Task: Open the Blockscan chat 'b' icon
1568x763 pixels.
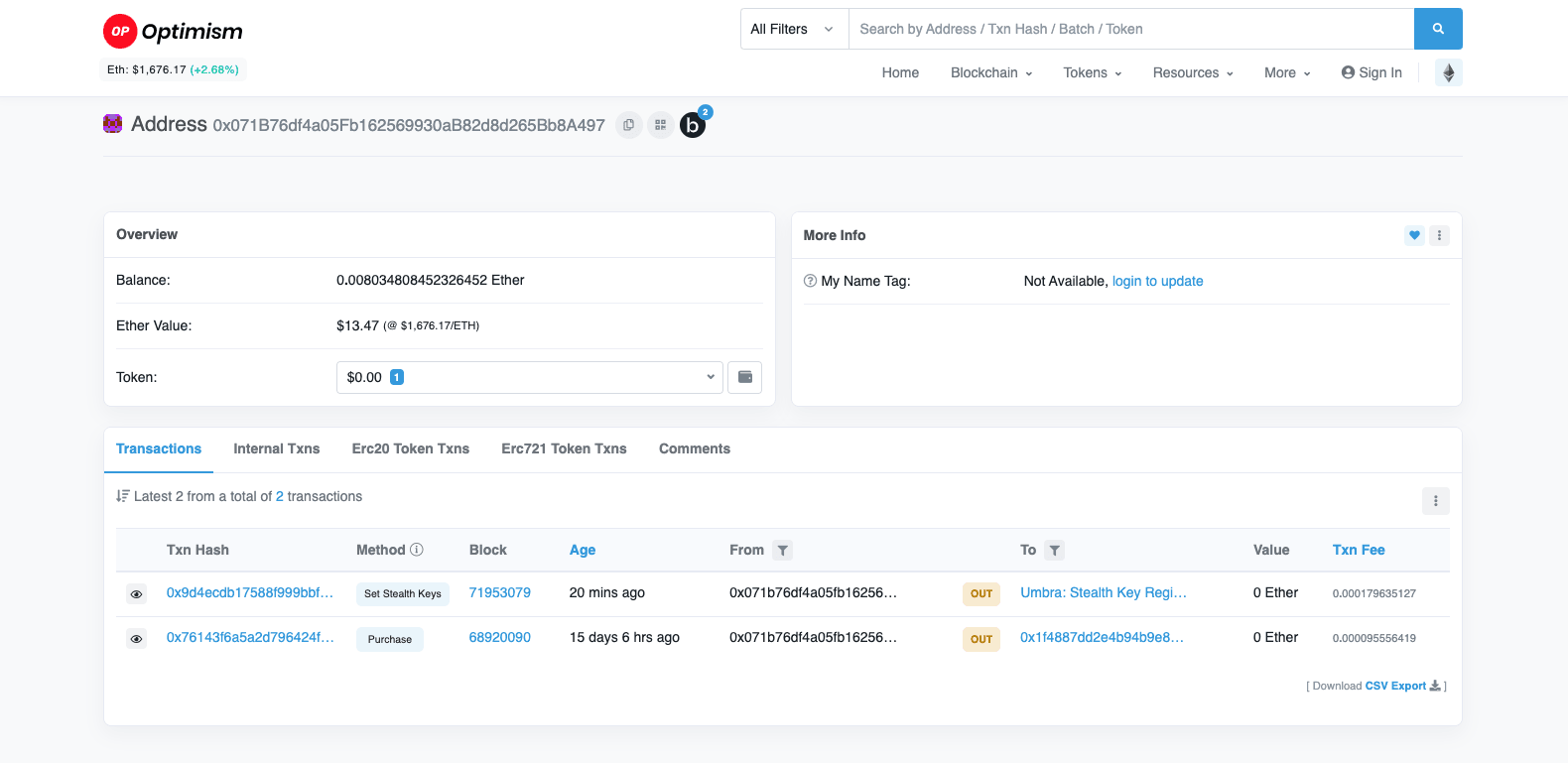Action: [x=693, y=125]
